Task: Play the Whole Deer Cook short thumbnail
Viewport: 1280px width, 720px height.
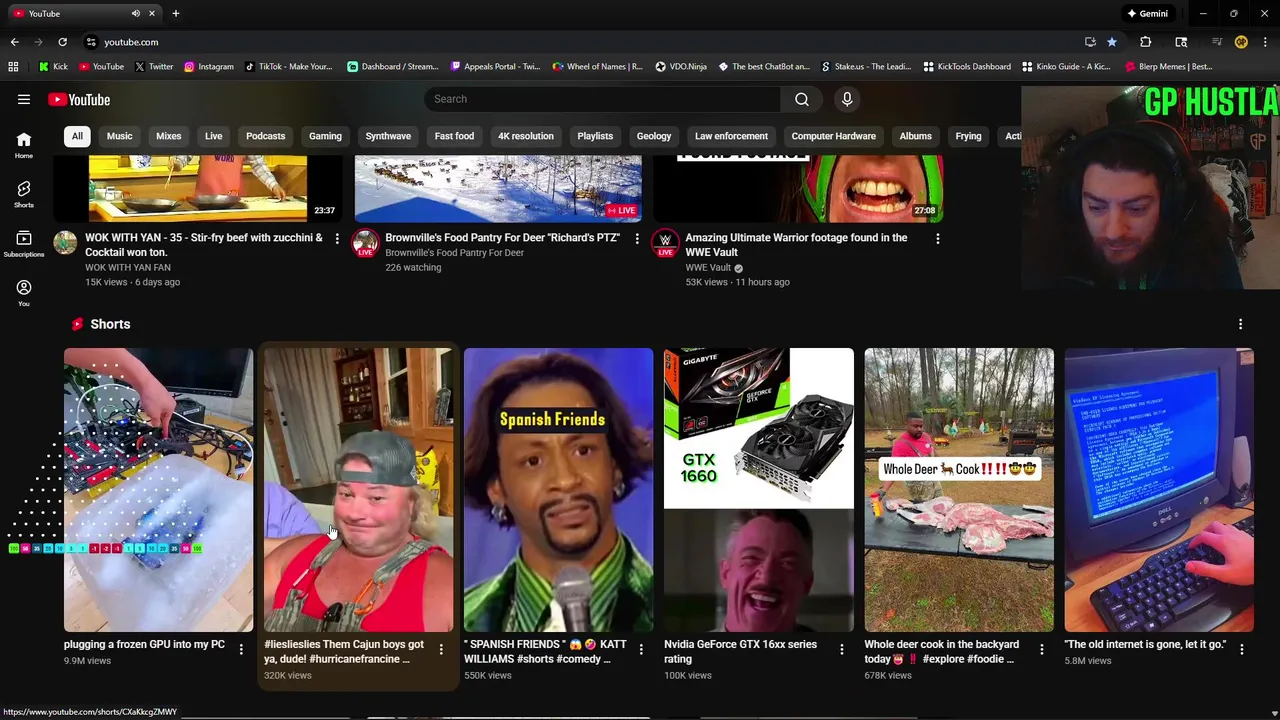Action: pyautogui.click(x=959, y=490)
